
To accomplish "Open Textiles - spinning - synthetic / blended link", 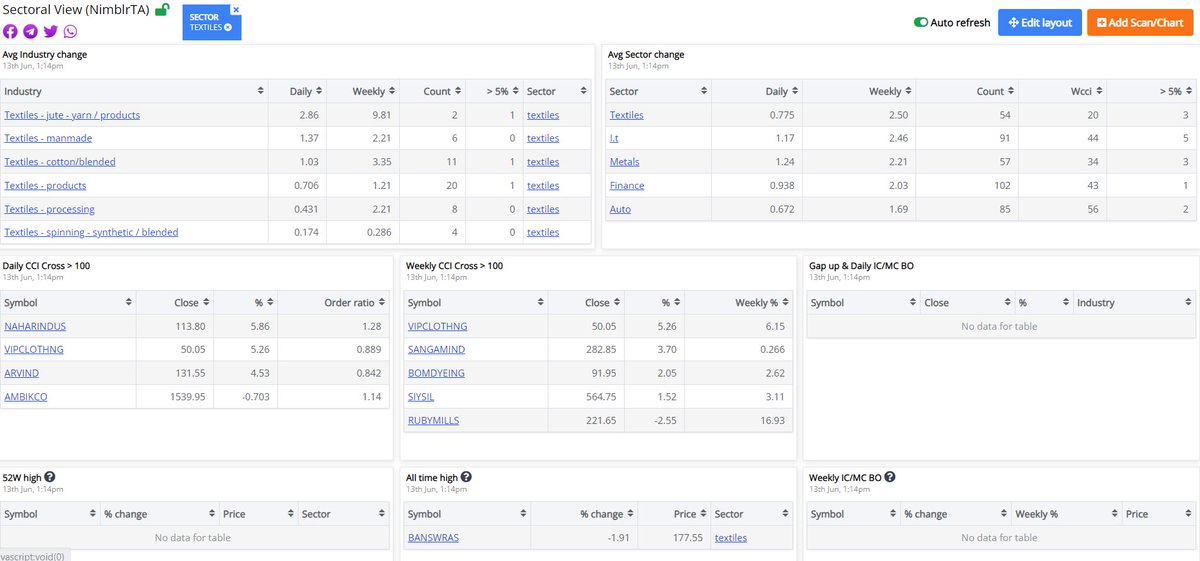I will point(91,232).
